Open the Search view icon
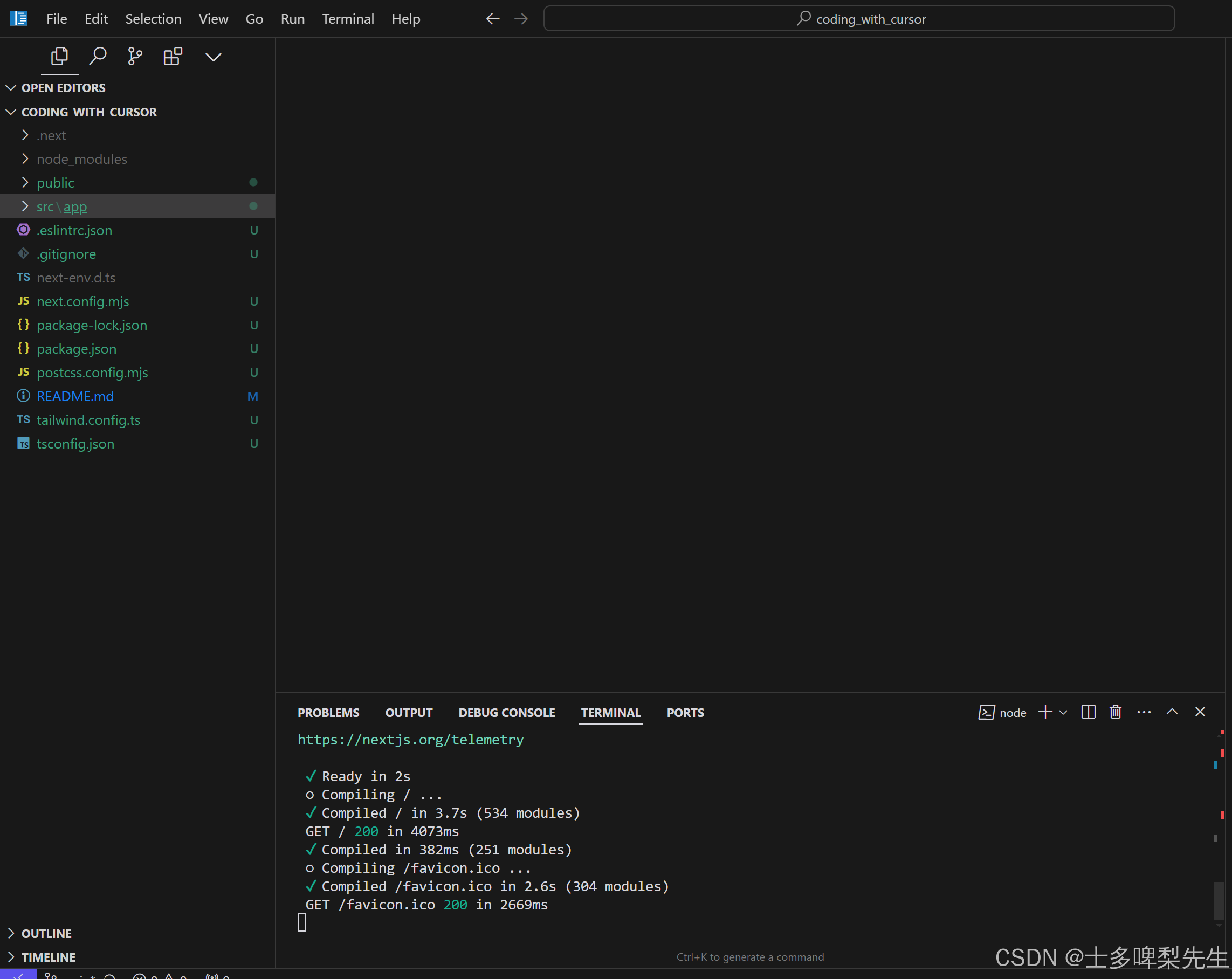 point(98,56)
